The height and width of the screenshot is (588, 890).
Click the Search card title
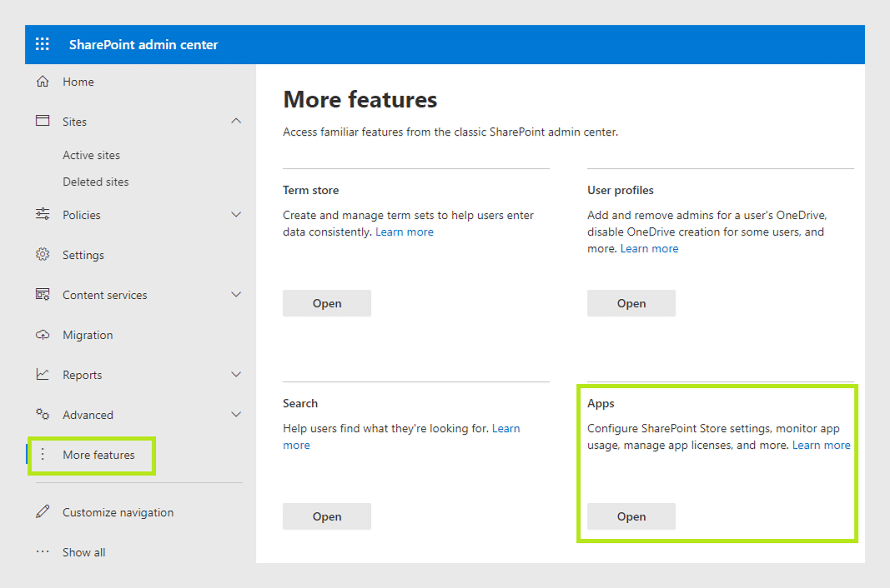(x=300, y=404)
